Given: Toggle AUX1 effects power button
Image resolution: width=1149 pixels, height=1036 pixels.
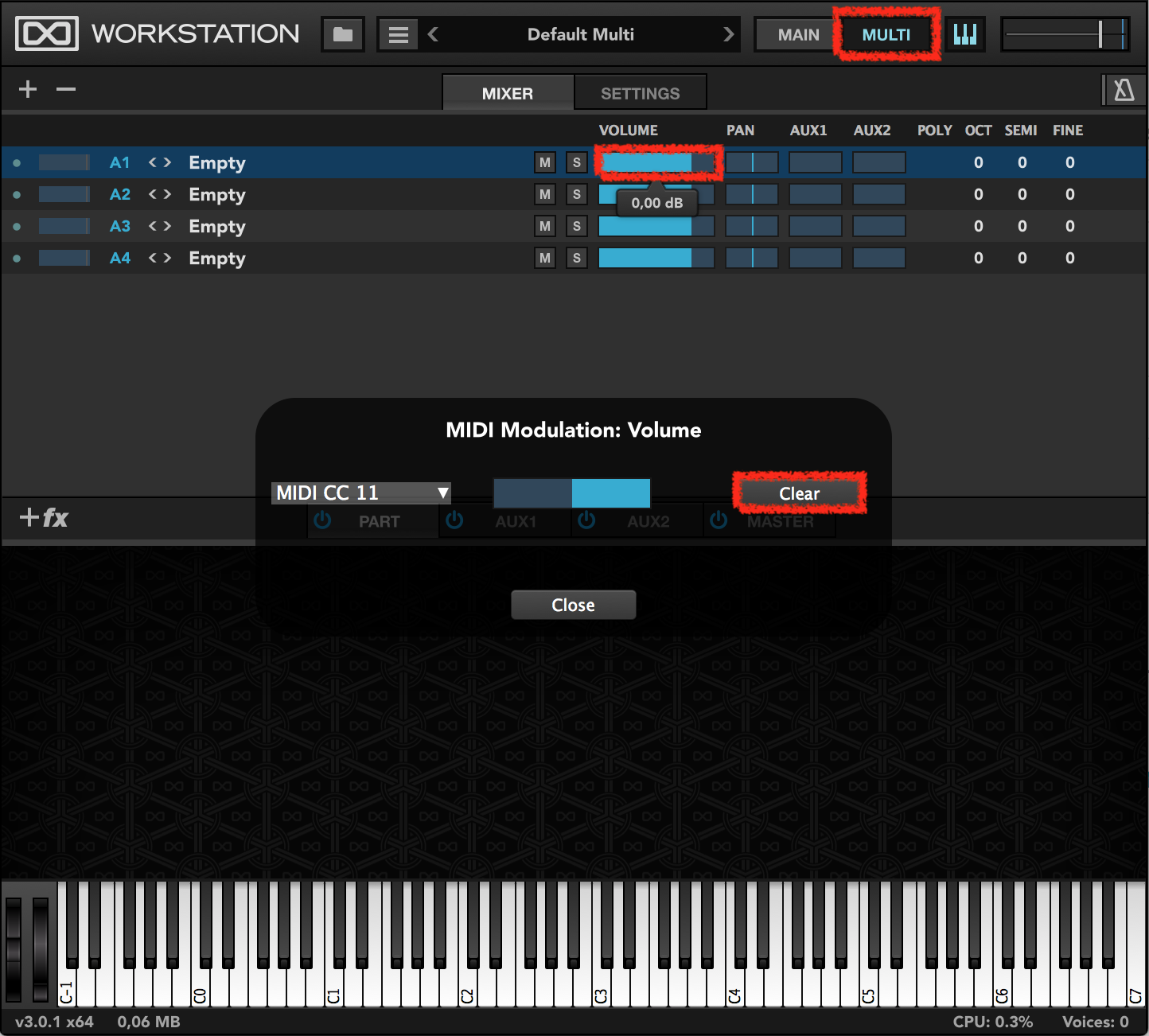Looking at the screenshot, I should click(x=454, y=520).
